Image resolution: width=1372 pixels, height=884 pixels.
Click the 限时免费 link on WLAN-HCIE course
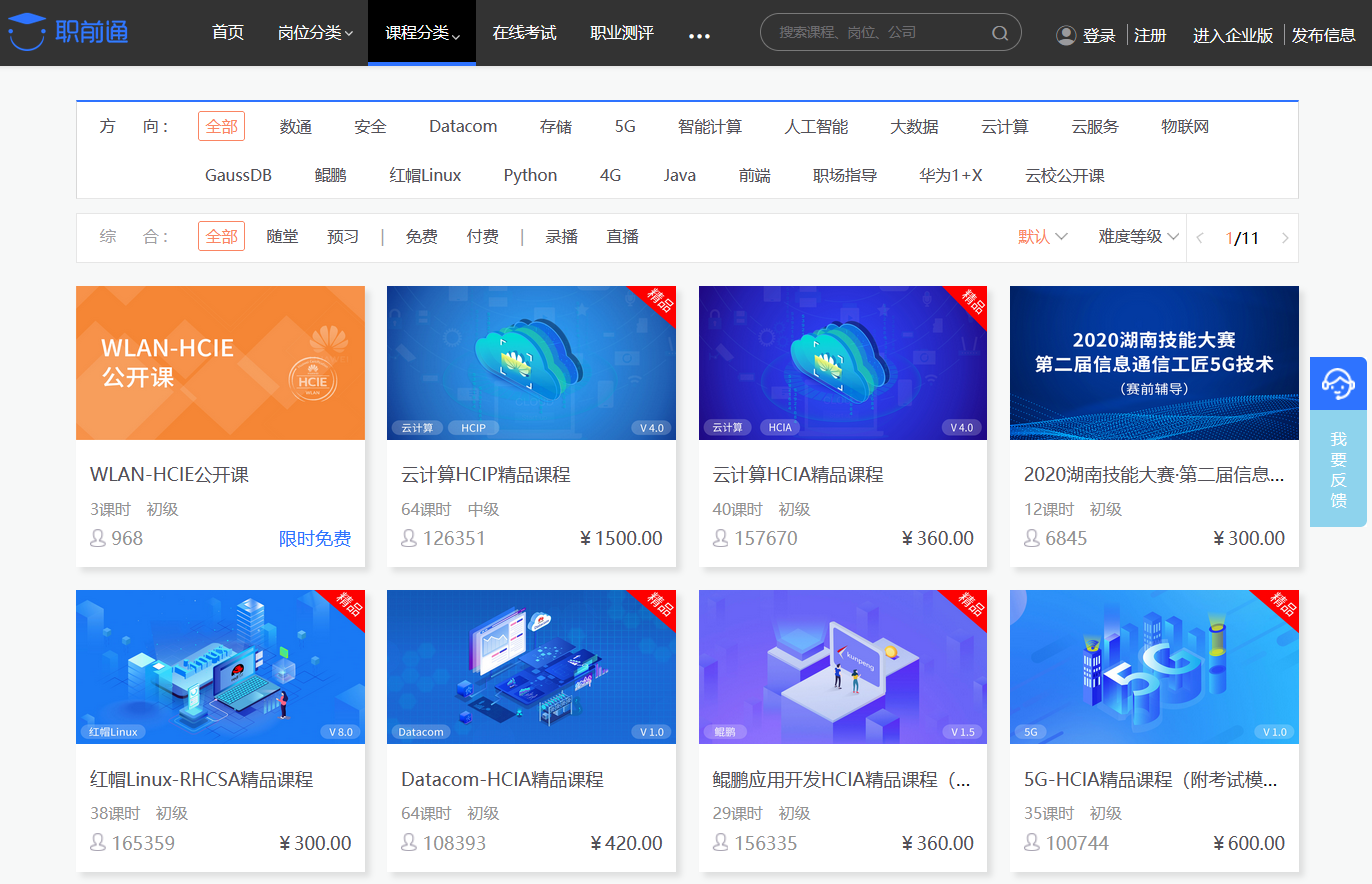[315, 538]
